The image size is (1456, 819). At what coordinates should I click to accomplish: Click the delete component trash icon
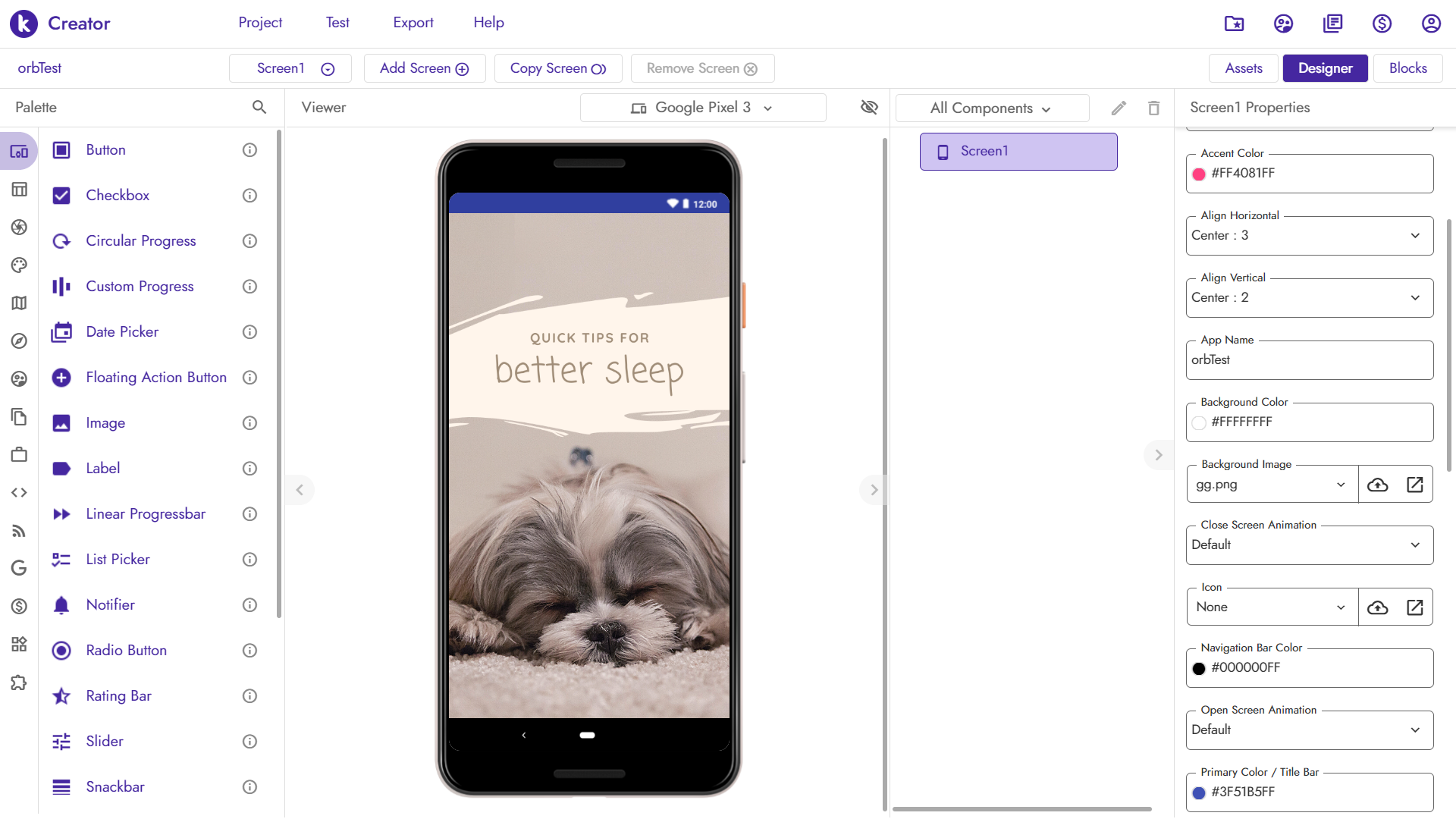tap(1153, 108)
